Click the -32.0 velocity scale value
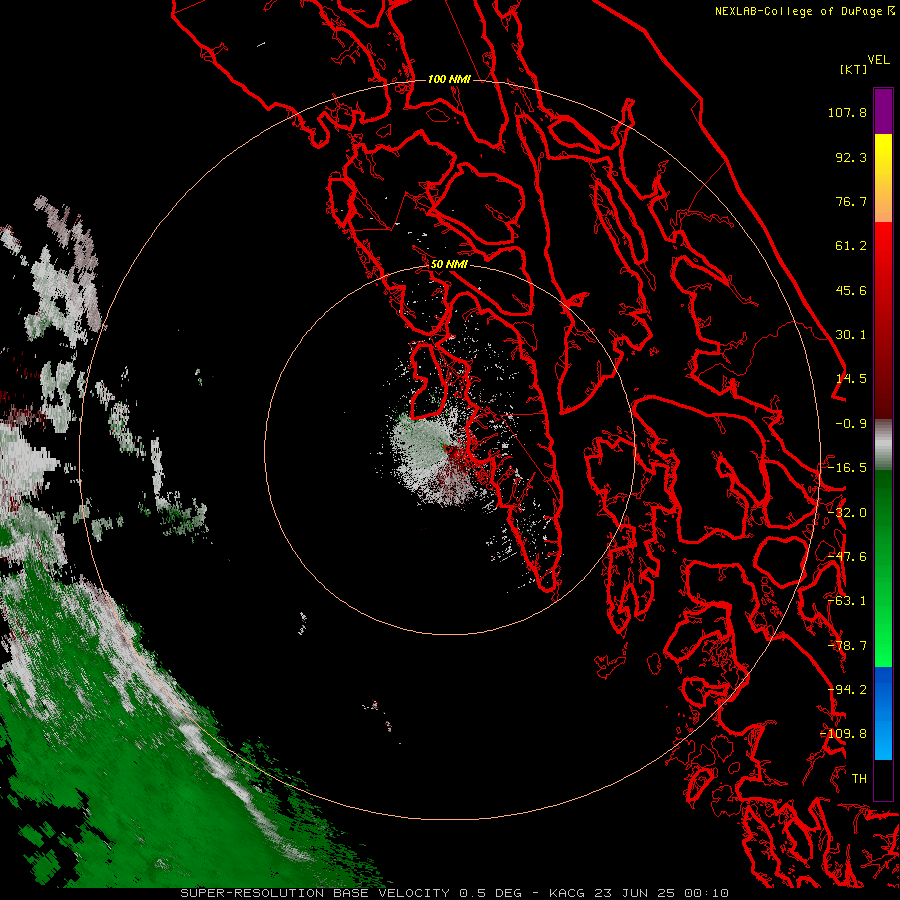Screen dimensions: 900x900 tap(847, 513)
